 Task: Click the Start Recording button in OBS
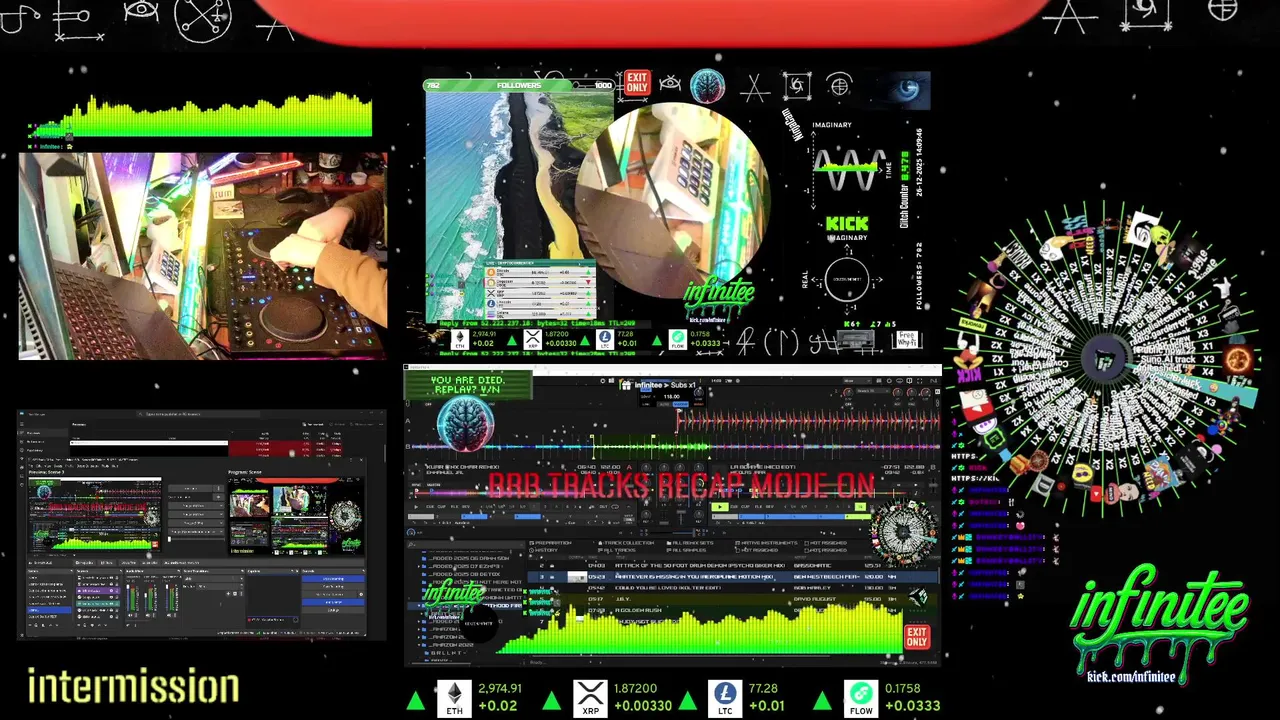click(333, 586)
